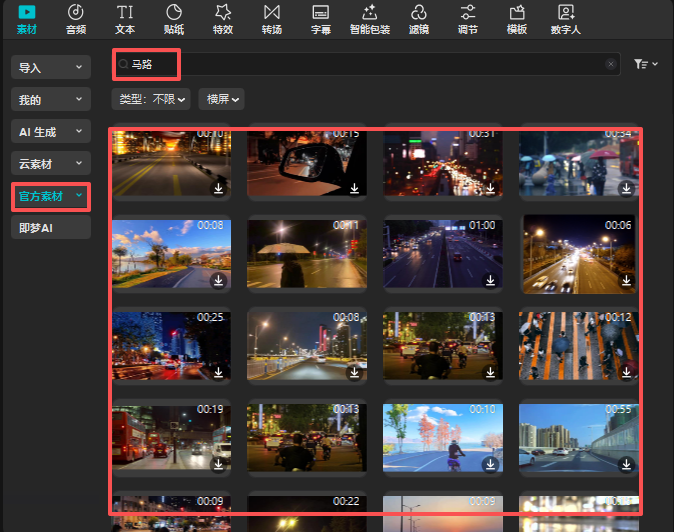Open the 智能包装 smart packaging tab
The width and height of the screenshot is (674, 532).
[370, 19]
